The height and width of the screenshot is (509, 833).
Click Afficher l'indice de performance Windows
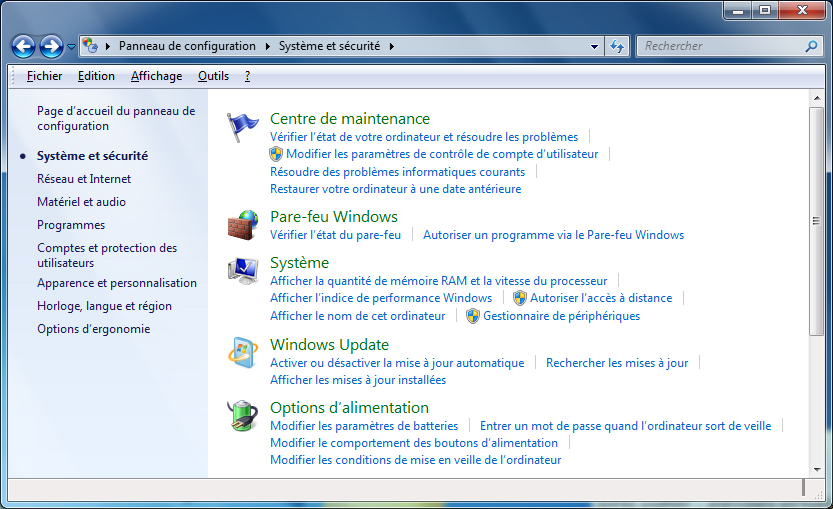coord(381,298)
